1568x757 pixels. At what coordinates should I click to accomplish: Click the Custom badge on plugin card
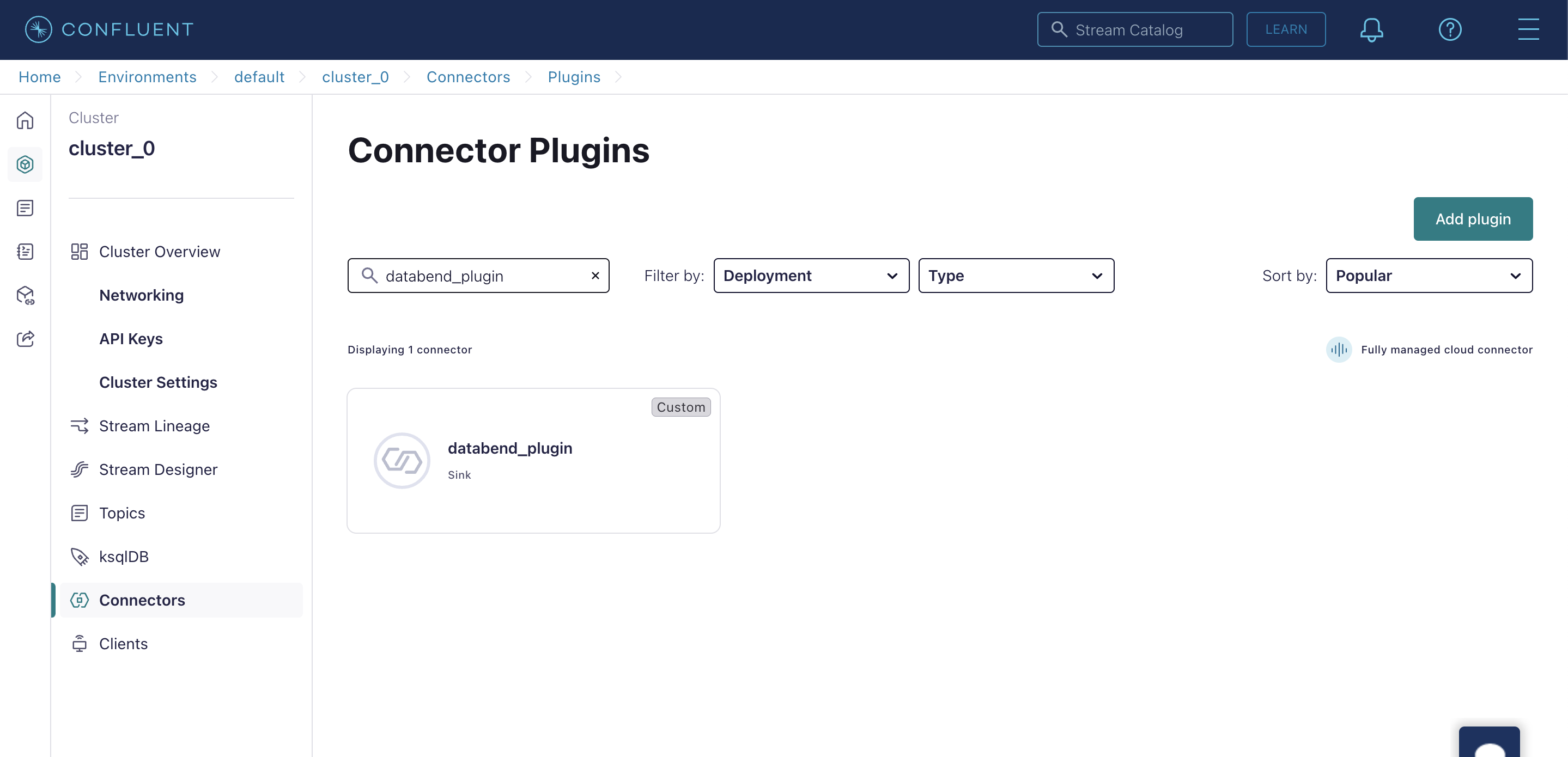pos(680,407)
